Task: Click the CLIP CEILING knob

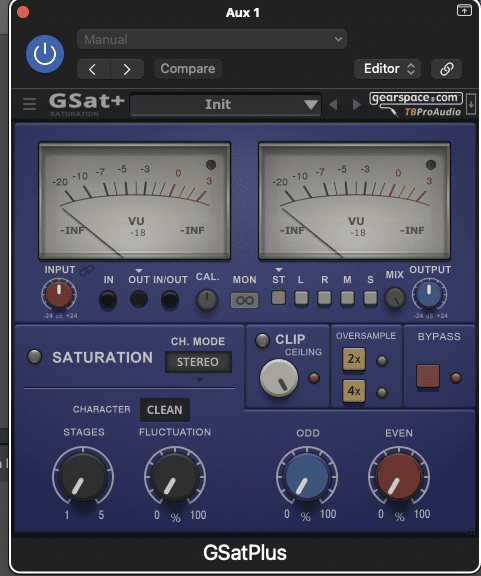Action: coord(279,378)
